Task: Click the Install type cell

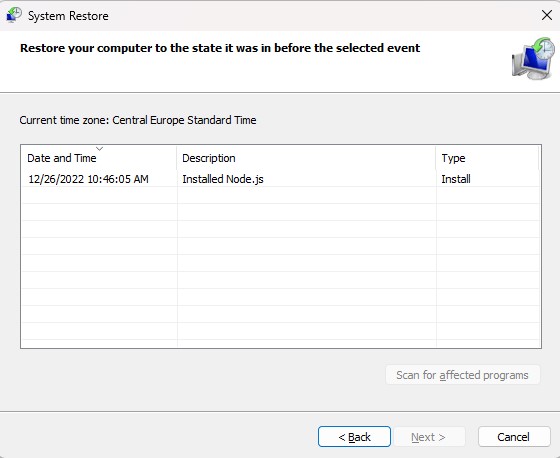Action: pyautogui.click(x=456, y=179)
